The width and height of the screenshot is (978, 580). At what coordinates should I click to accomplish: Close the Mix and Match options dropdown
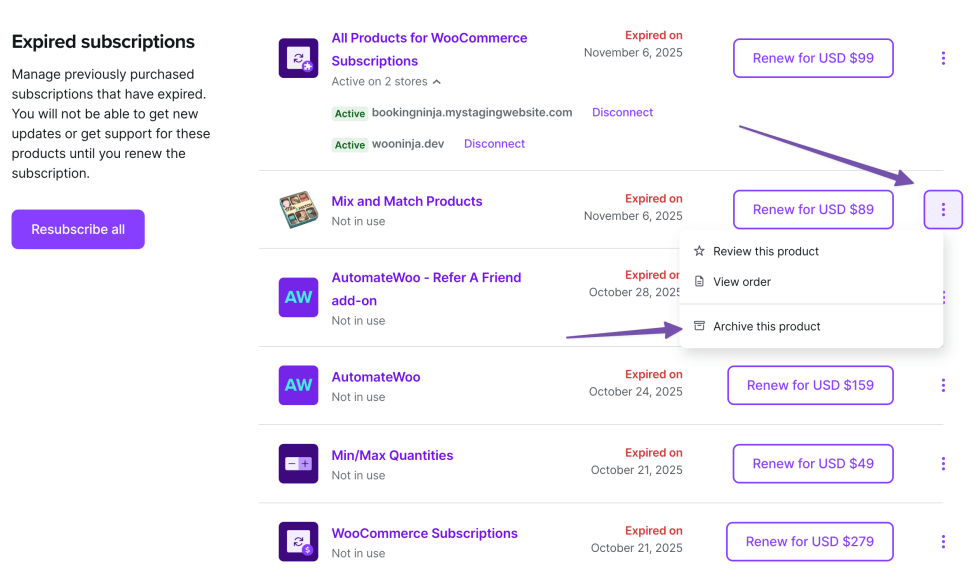(943, 210)
